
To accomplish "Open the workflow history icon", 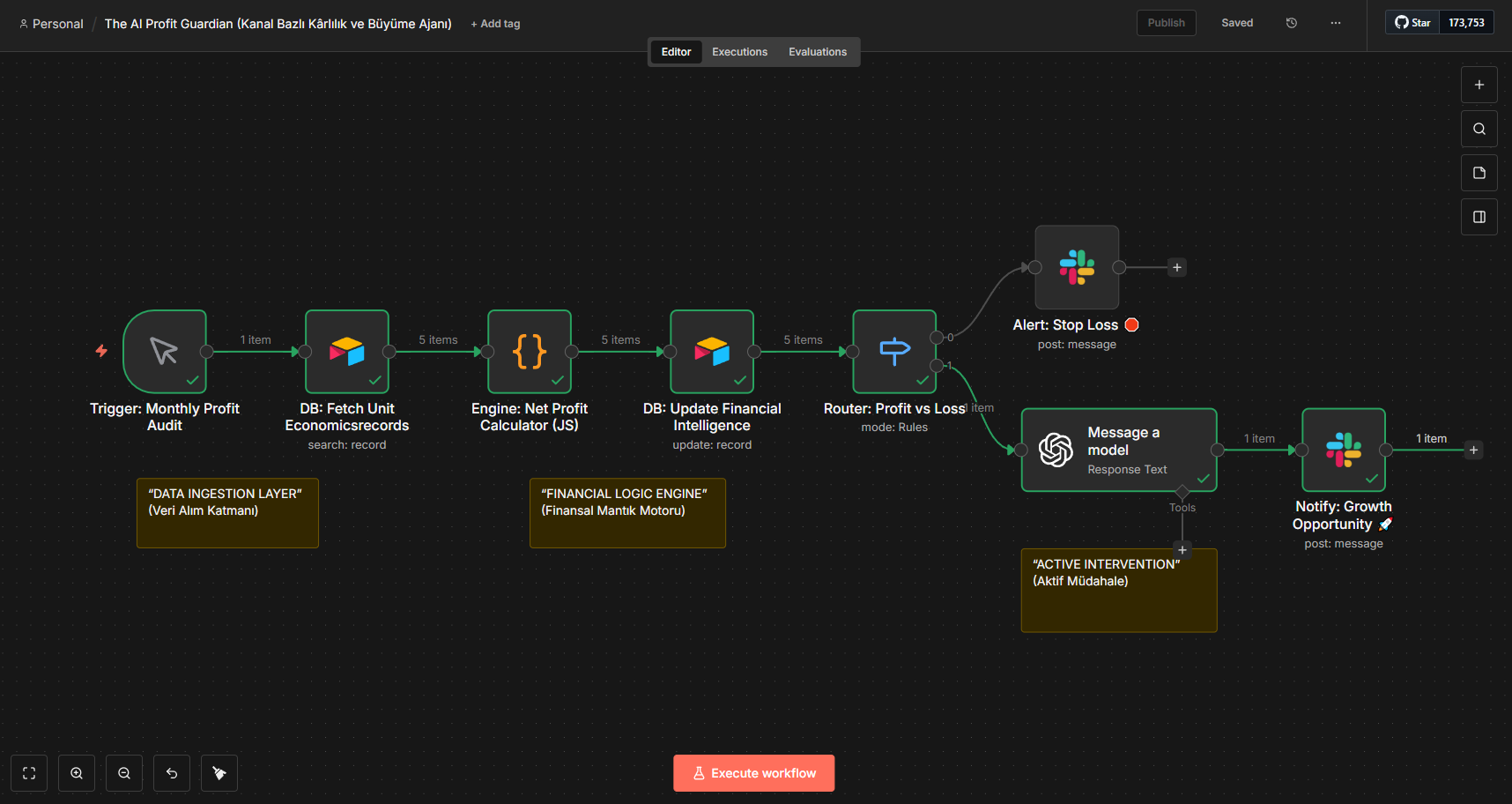I will pos(1292,23).
